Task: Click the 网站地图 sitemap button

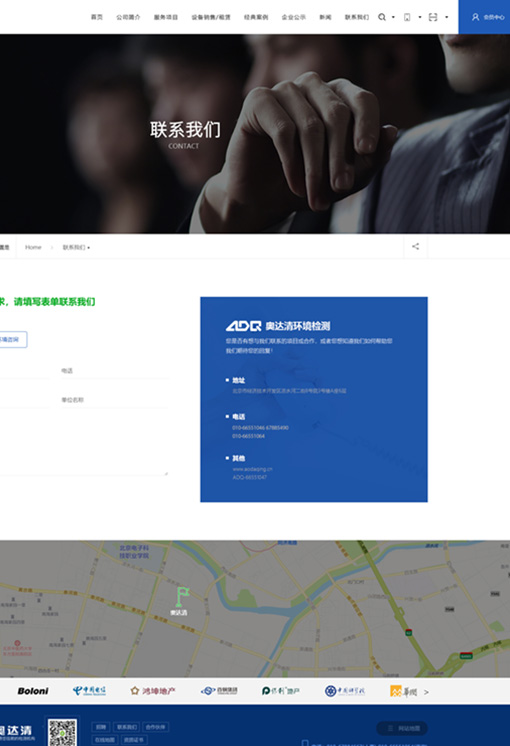Action: (402, 728)
